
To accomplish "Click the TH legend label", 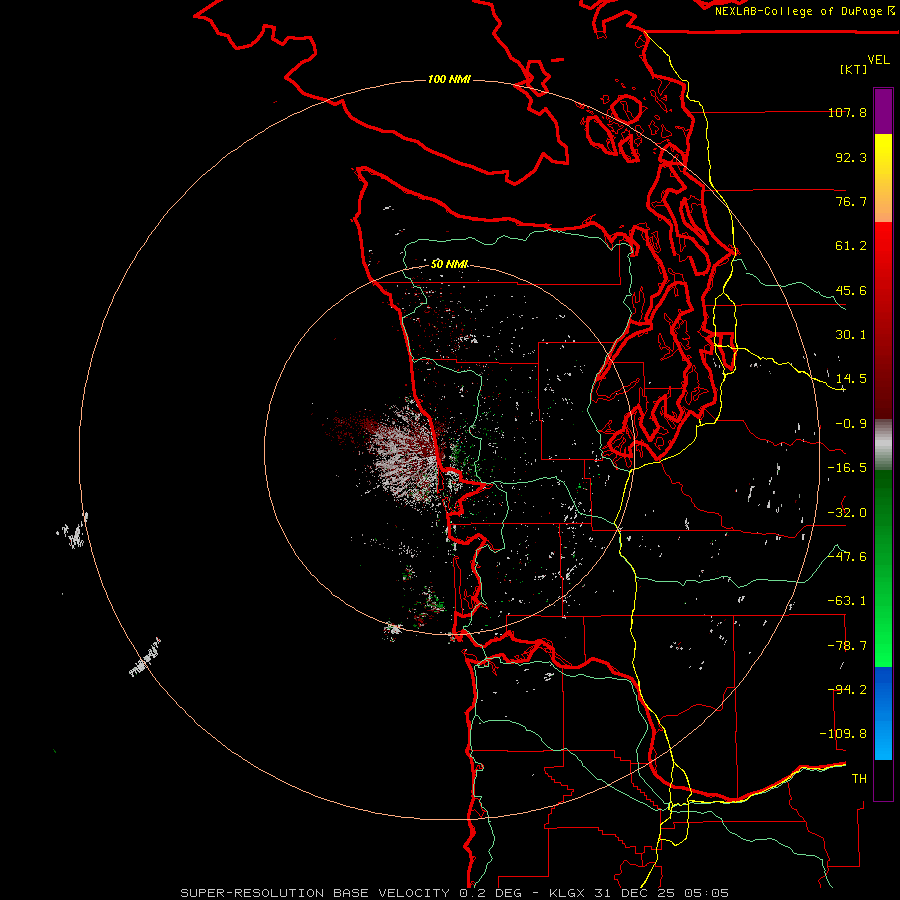I will click(859, 779).
